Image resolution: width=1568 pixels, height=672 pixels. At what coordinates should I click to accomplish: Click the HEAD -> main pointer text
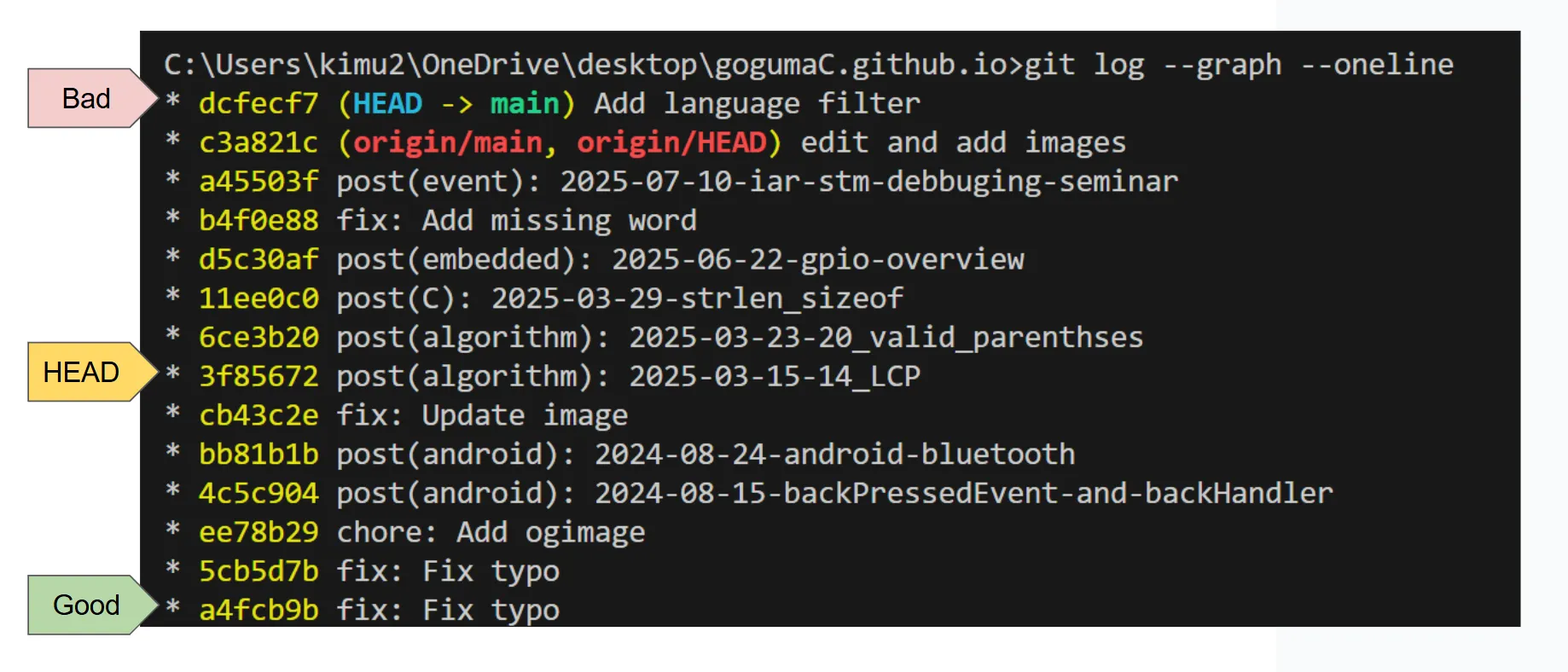(x=456, y=103)
